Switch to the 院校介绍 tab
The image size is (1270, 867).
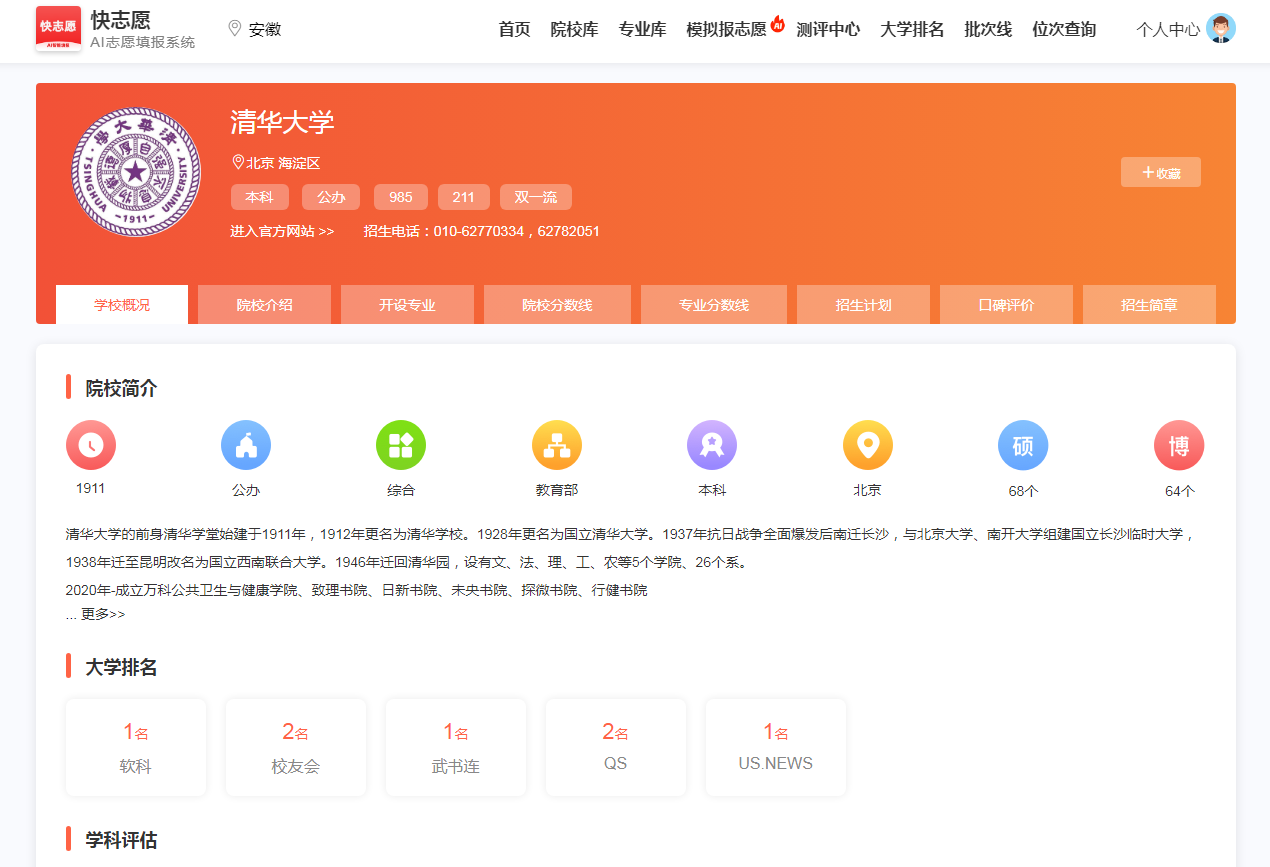pos(264,304)
